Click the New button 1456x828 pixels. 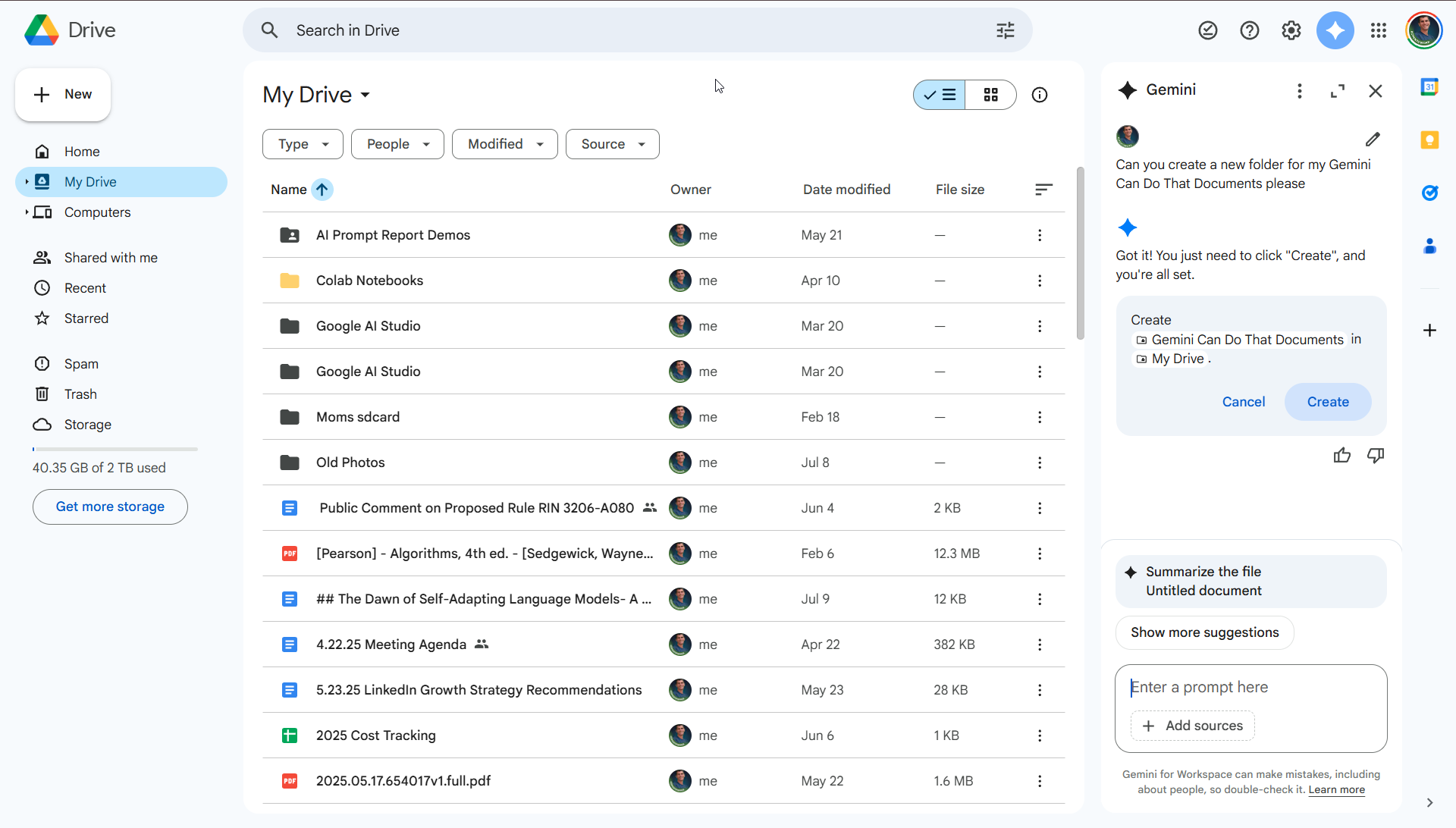point(63,95)
